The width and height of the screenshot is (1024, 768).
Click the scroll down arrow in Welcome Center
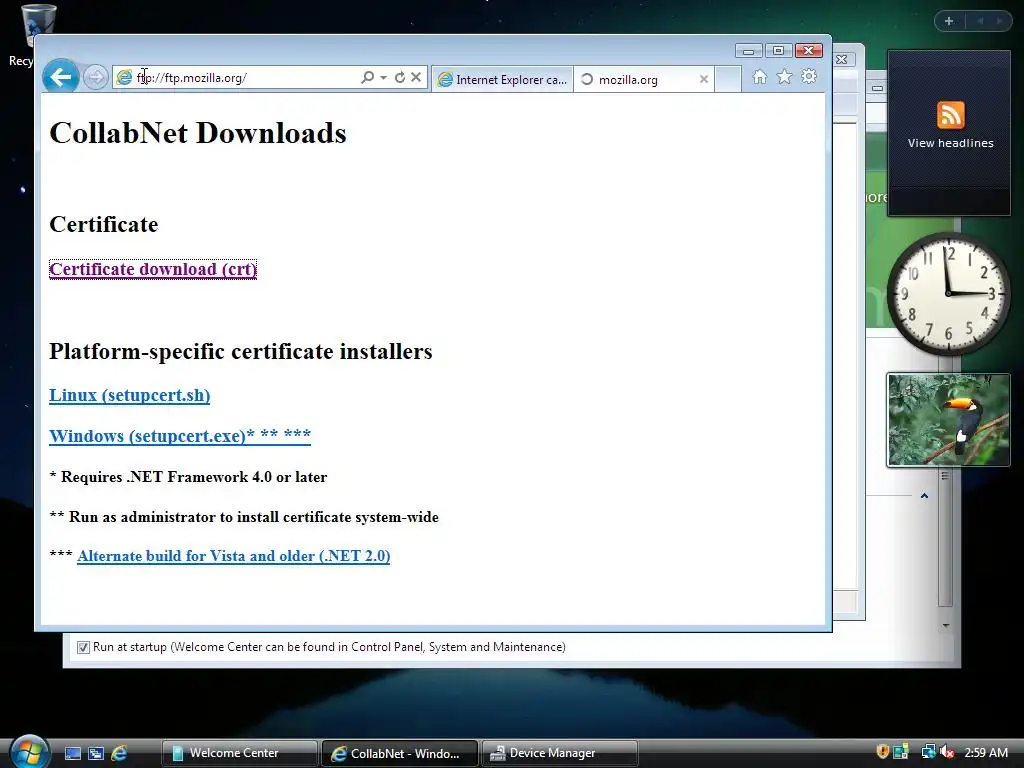(x=945, y=626)
